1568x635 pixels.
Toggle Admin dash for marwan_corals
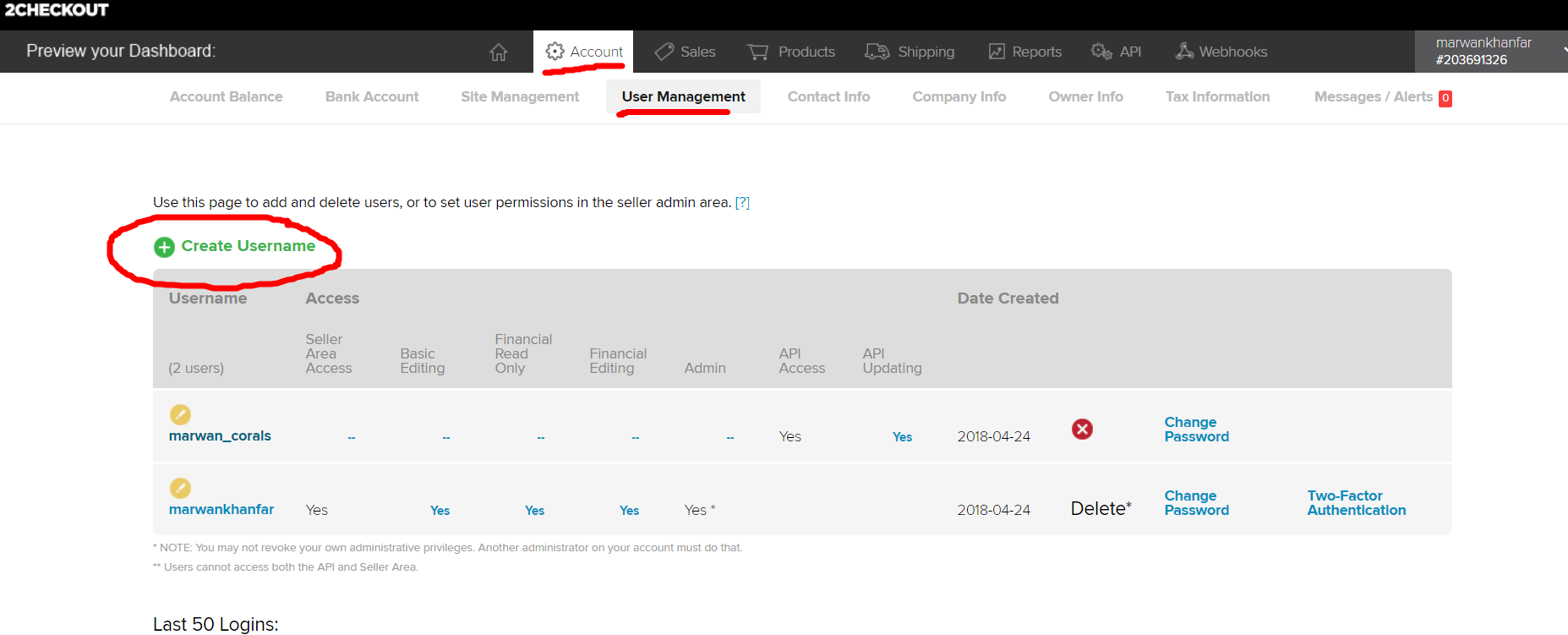[729, 438]
